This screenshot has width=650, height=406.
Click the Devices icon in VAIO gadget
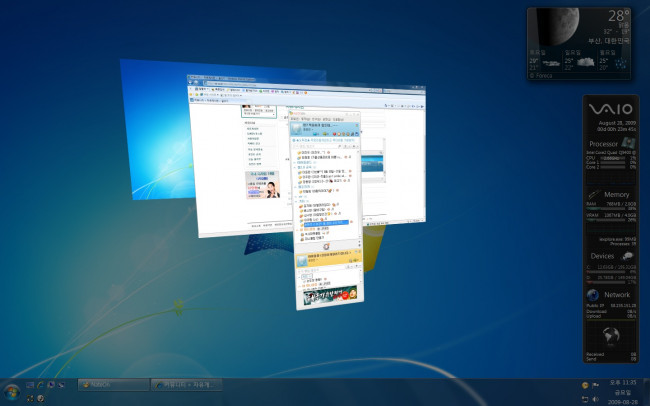pos(627,257)
